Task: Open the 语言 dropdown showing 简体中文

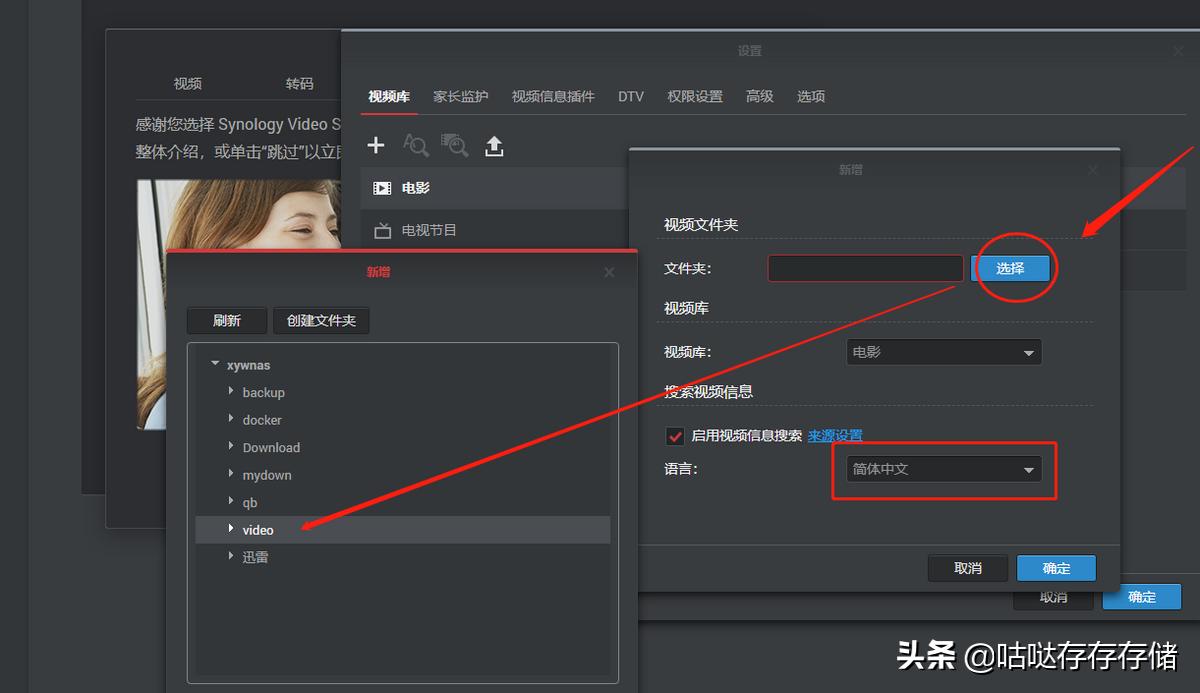Action: pos(942,468)
